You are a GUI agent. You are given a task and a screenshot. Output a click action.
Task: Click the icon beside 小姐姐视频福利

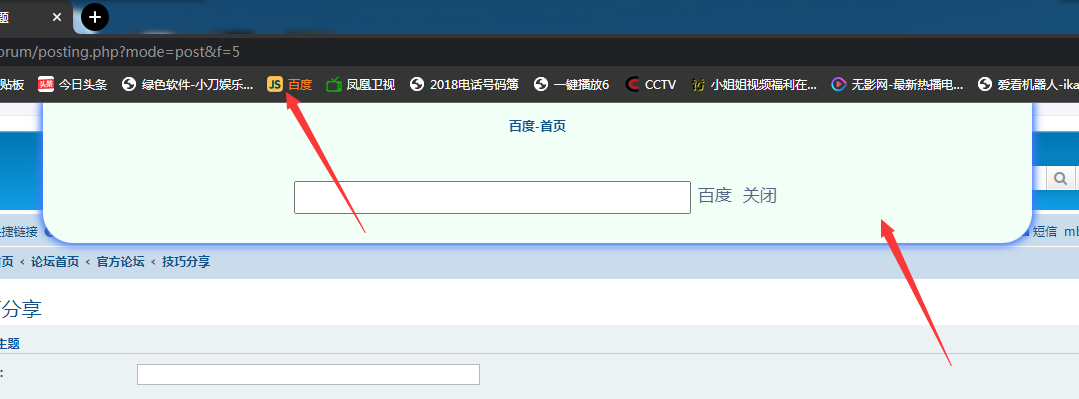coord(698,85)
